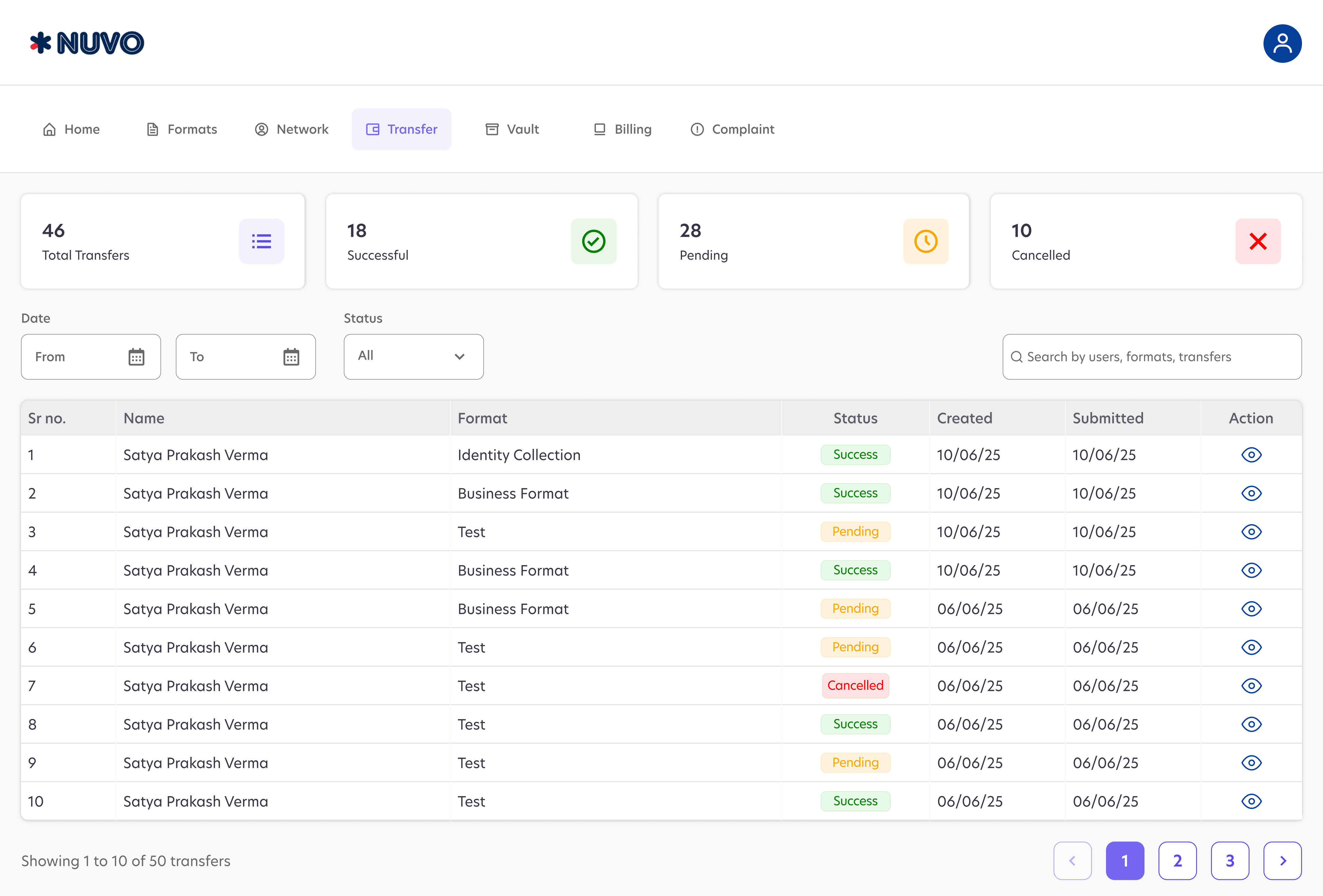Jump to page 3
Screen dimensions: 1323x896
tap(1230, 861)
